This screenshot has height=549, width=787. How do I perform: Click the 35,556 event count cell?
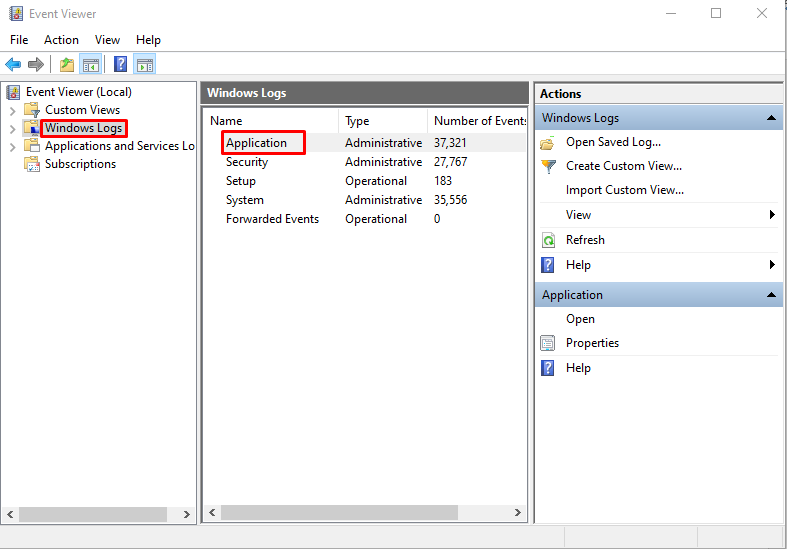(451, 200)
